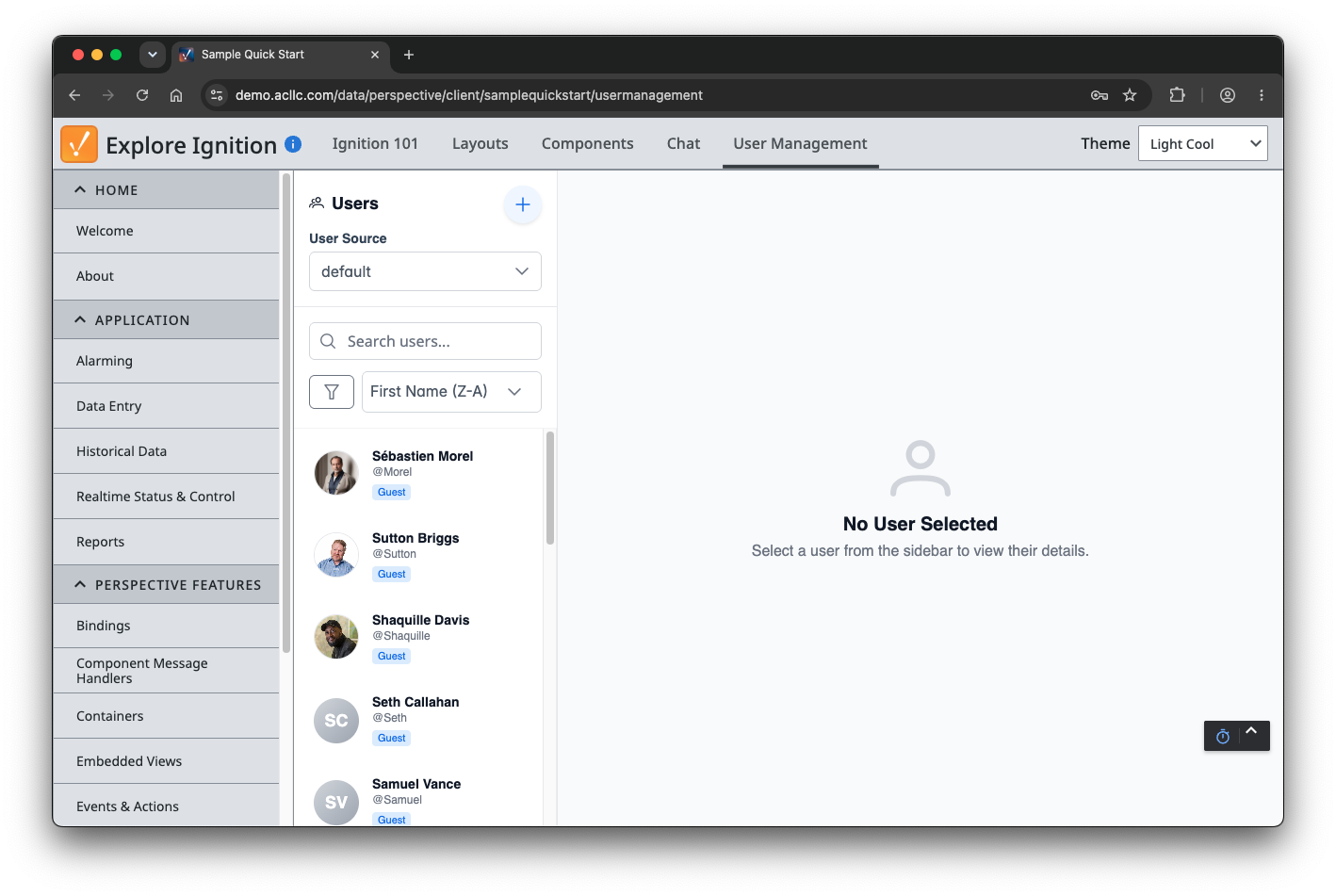Collapse the APPLICATION navigation section
Viewport: 1336px width, 896px height.
click(166, 320)
